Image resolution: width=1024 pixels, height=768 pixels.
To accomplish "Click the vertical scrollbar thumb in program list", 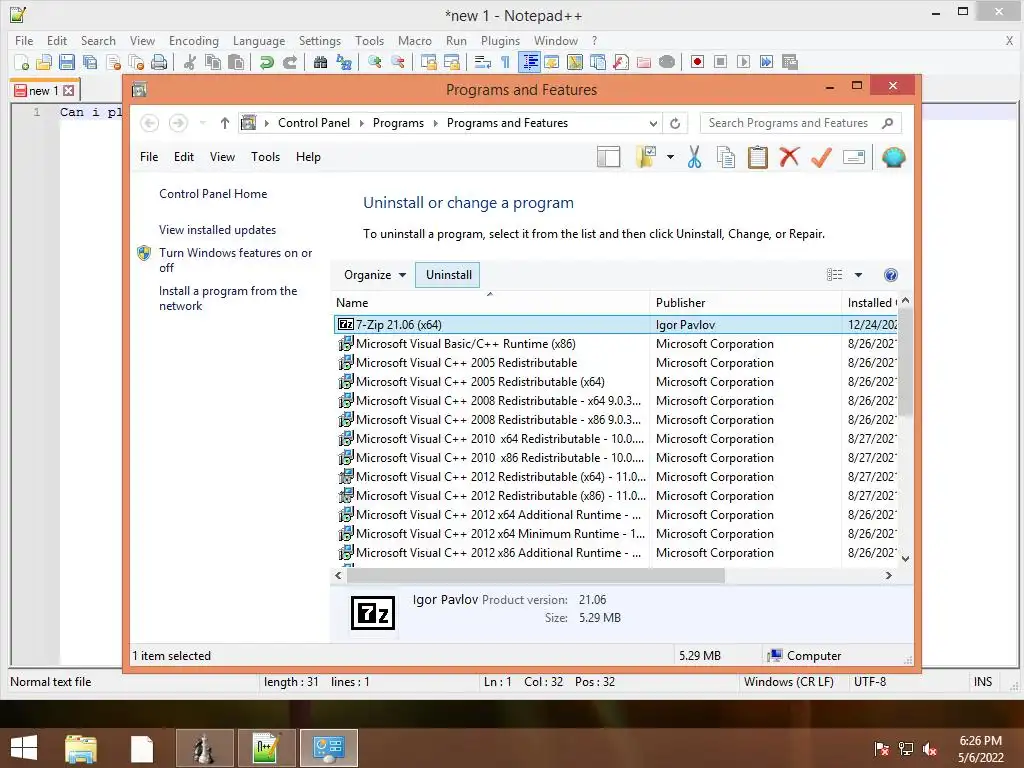I will pyautogui.click(x=905, y=362).
